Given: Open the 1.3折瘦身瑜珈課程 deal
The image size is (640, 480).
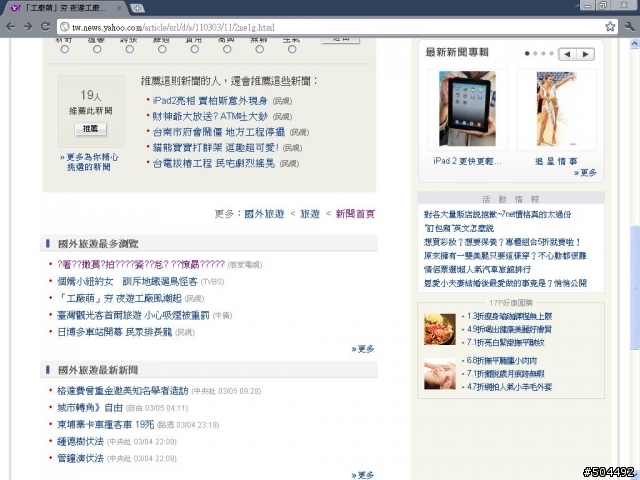Looking at the screenshot, I should 509,316.
